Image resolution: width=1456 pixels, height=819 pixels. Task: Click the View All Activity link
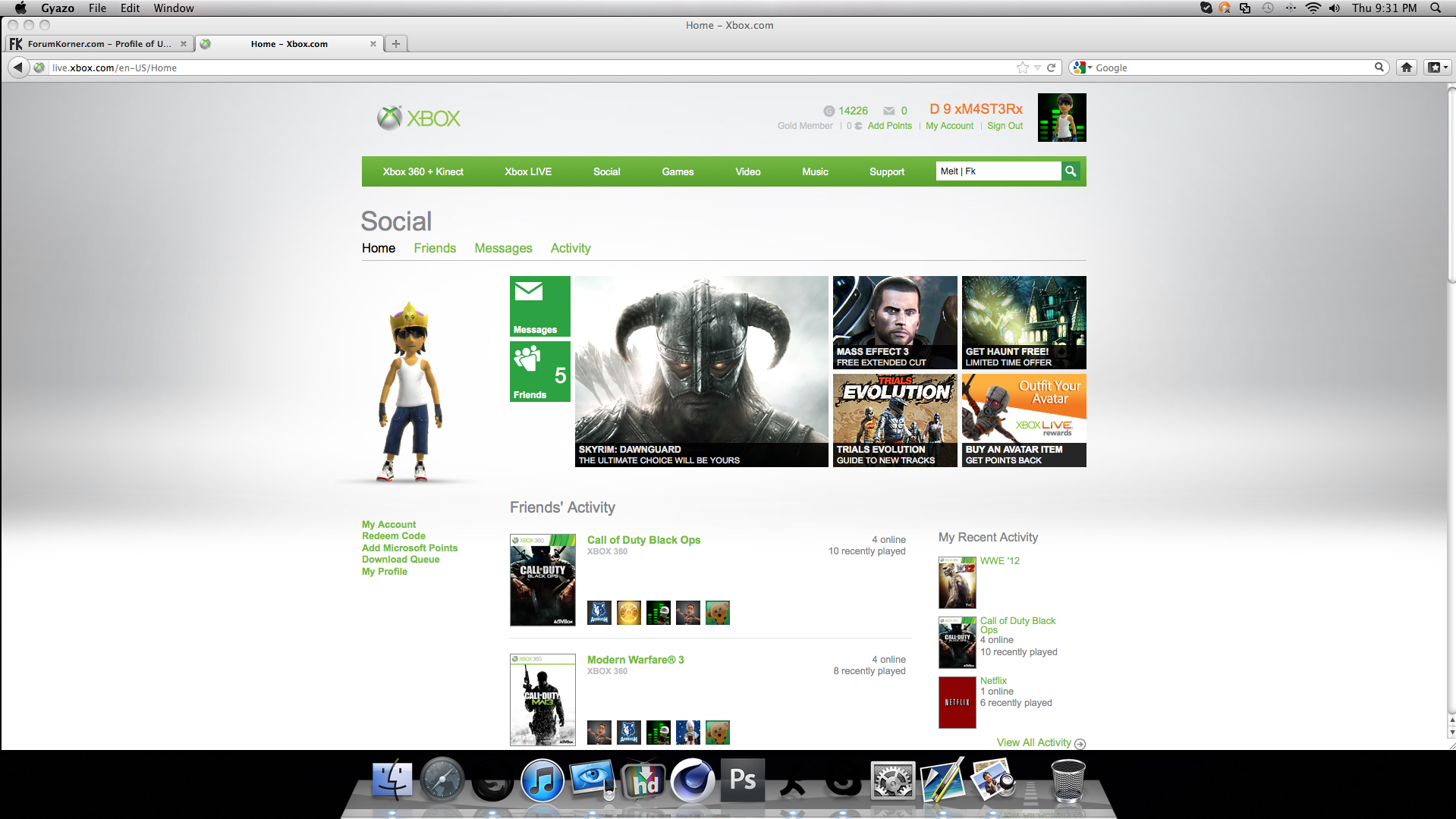(1033, 743)
